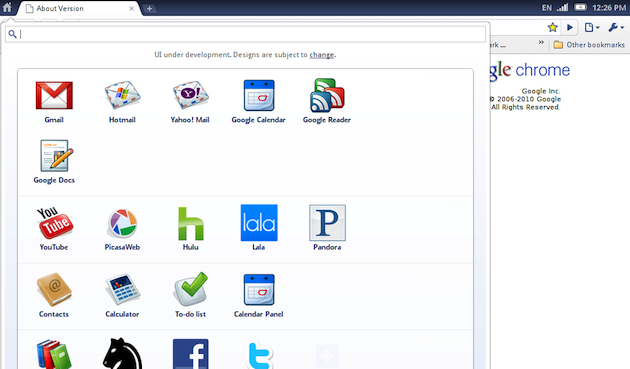
Task: Launch the chess knight app
Action: [x=122, y=354]
